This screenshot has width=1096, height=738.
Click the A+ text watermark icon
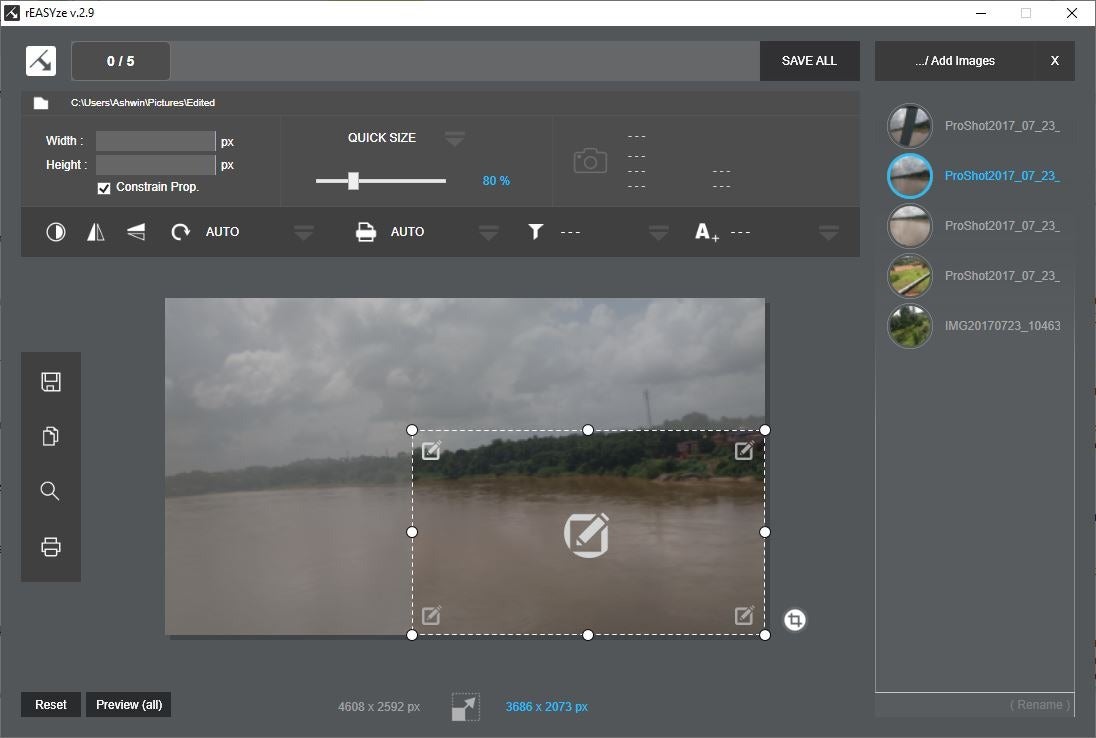point(707,232)
